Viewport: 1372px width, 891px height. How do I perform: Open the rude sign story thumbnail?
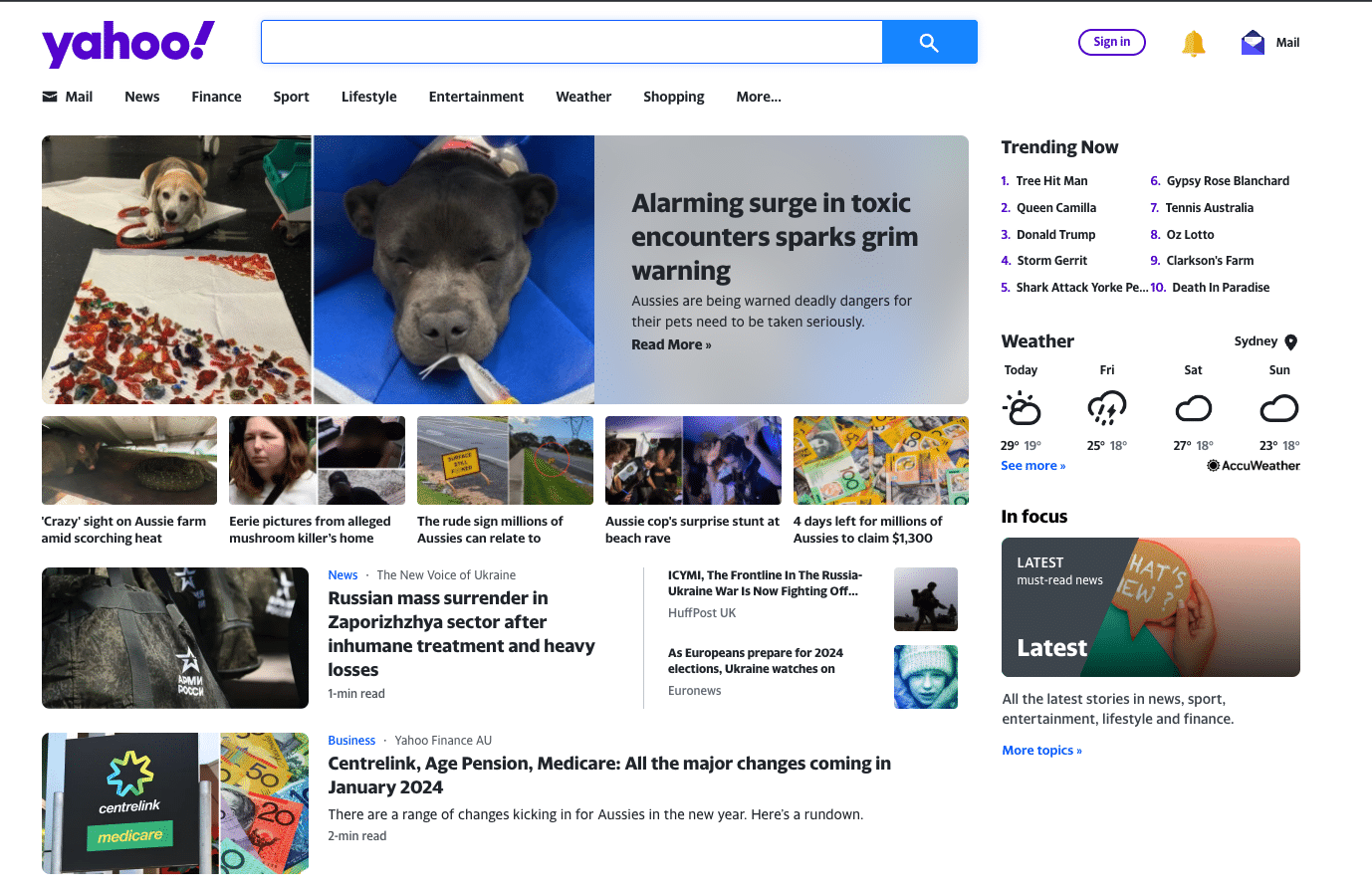click(x=505, y=460)
